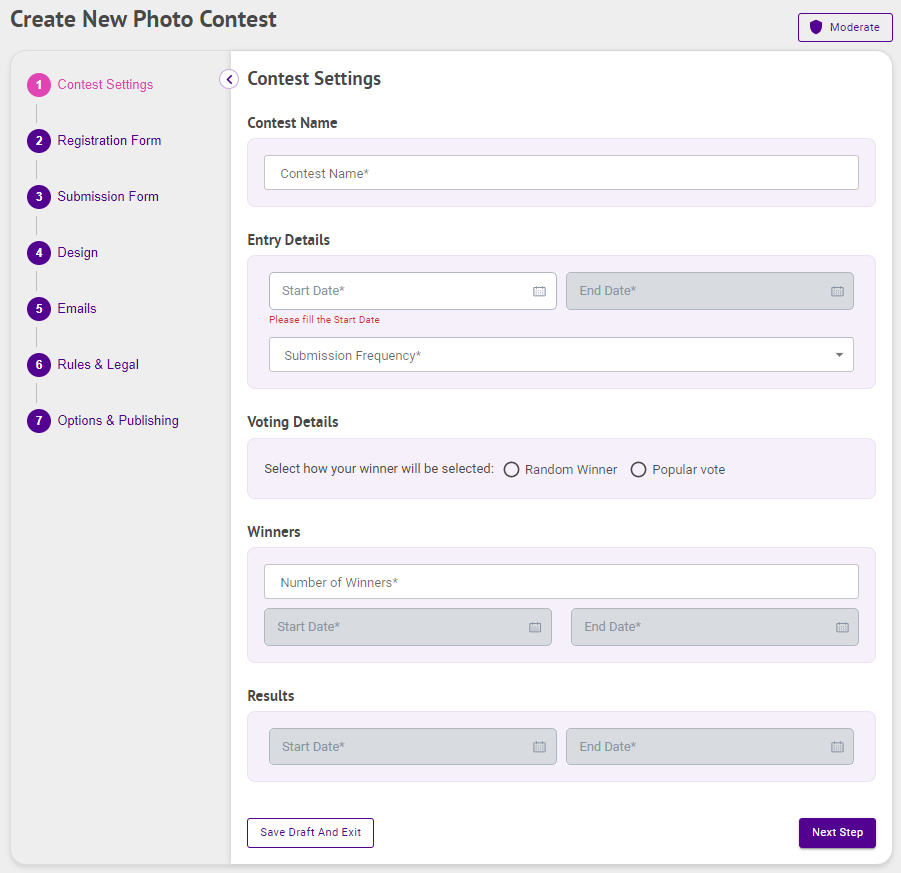The height and width of the screenshot is (873, 901).
Task: Click step 1 circle icon
Action: (39, 85)
